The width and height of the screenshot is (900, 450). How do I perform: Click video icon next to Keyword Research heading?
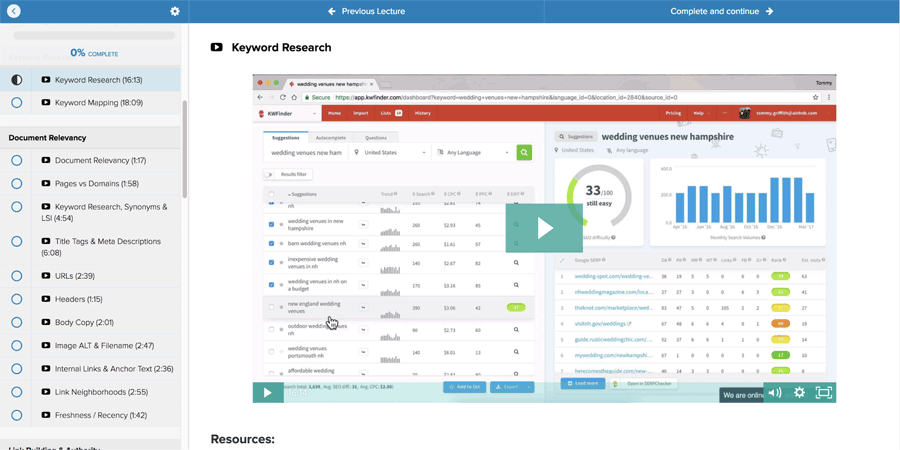(216, 48)
